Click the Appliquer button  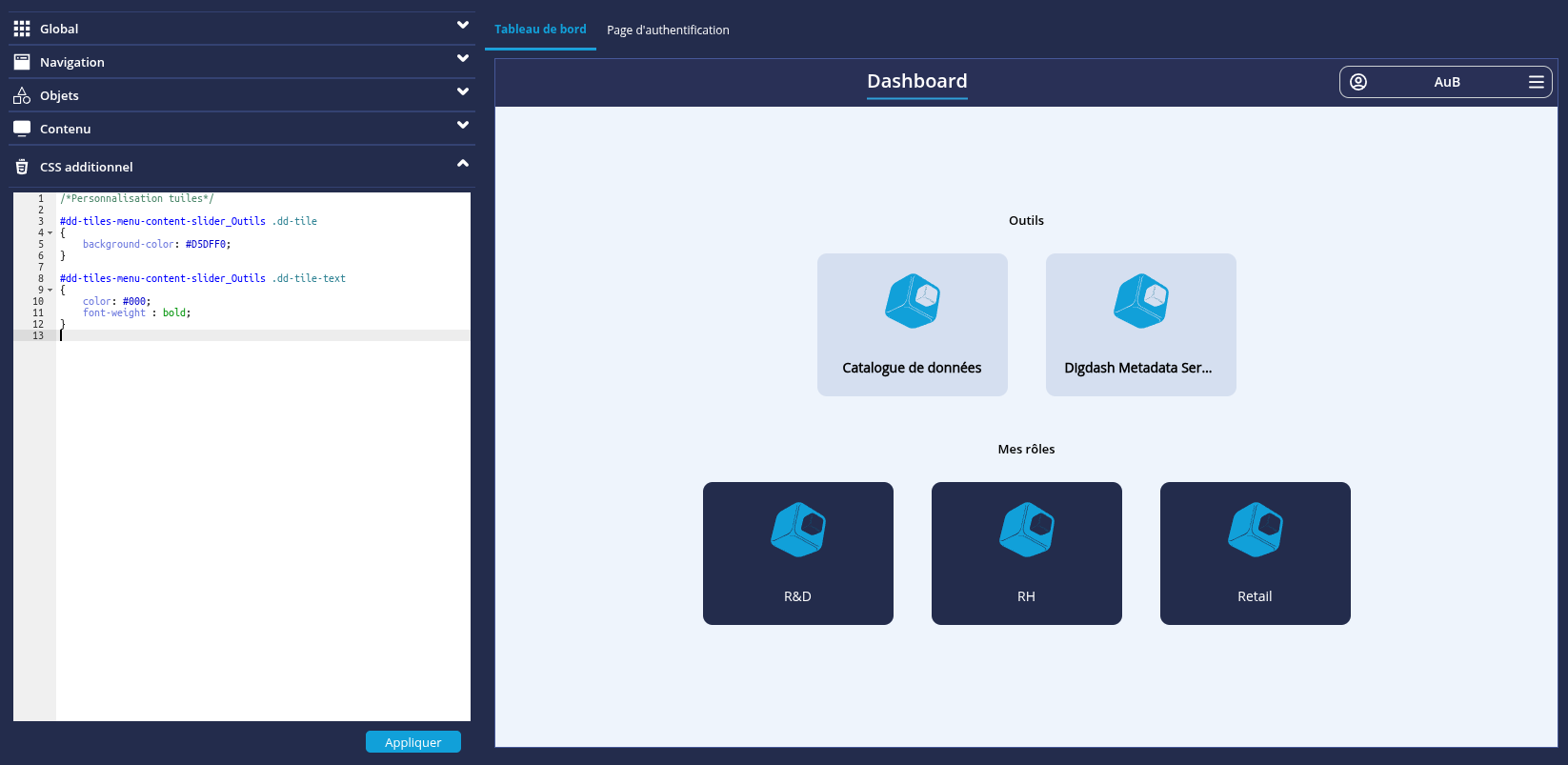[x=412, y=742]
